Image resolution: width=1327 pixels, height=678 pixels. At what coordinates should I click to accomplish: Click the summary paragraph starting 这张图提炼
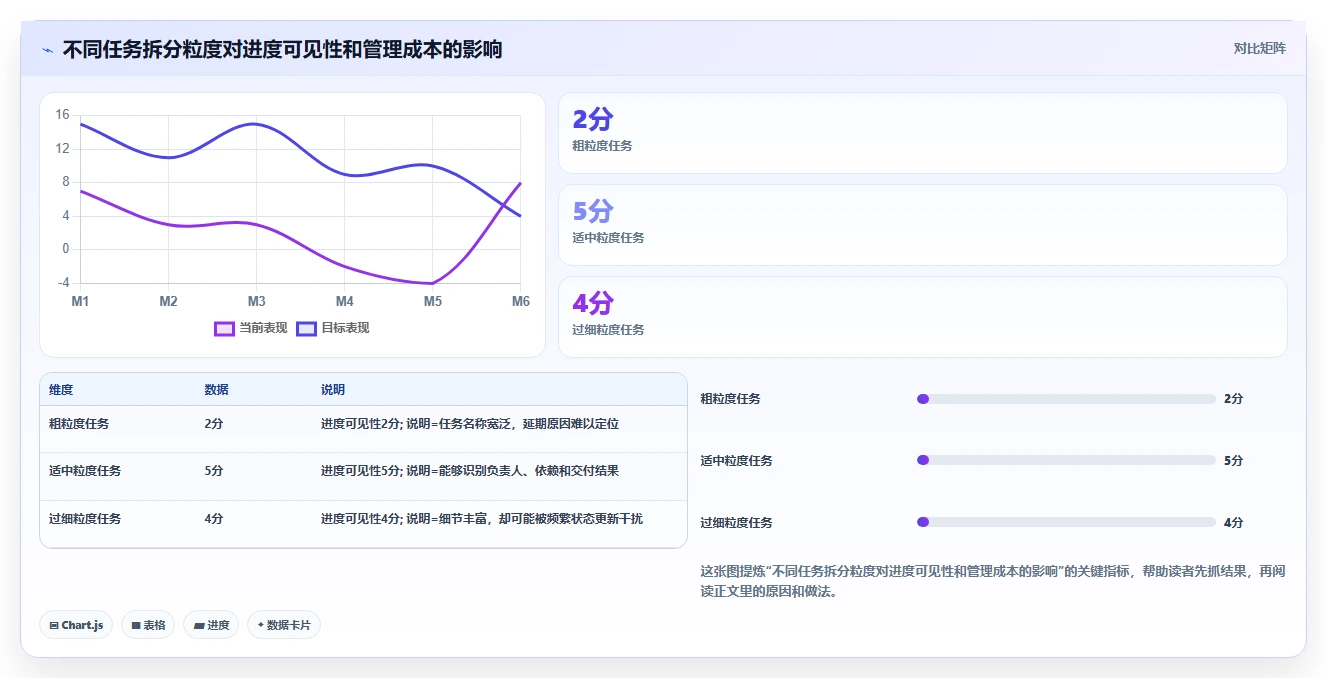[x=993, y=581]
